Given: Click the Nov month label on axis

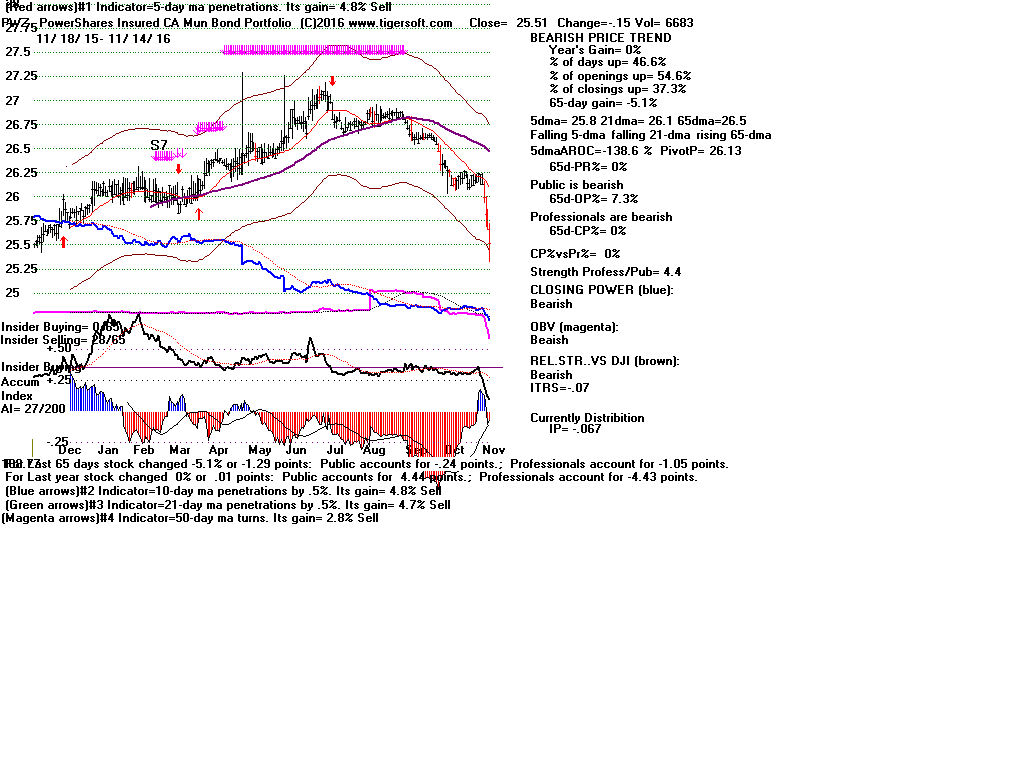Looking at the screenshot, I should (x=493, y=451).
